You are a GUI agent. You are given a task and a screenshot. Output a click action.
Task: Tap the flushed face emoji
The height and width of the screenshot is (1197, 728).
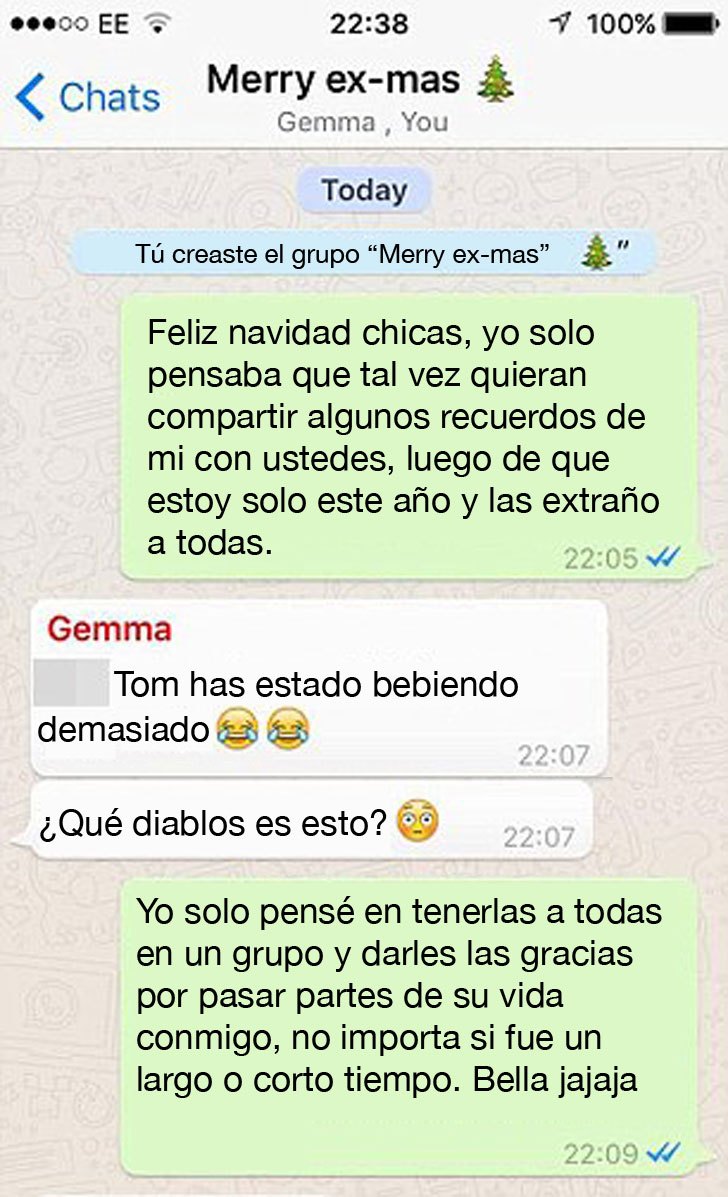click(417, 821)
